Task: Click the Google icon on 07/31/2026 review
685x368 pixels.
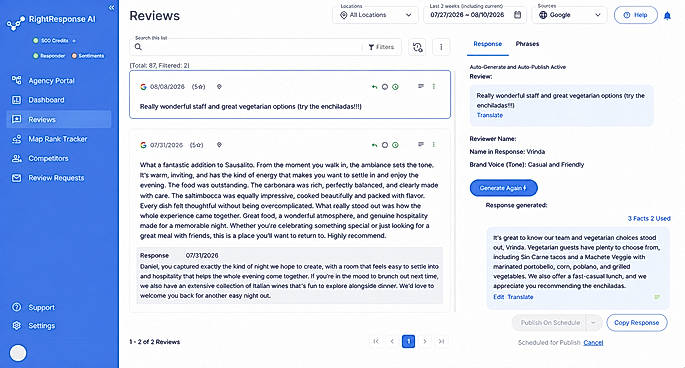Action: point(143,145)
